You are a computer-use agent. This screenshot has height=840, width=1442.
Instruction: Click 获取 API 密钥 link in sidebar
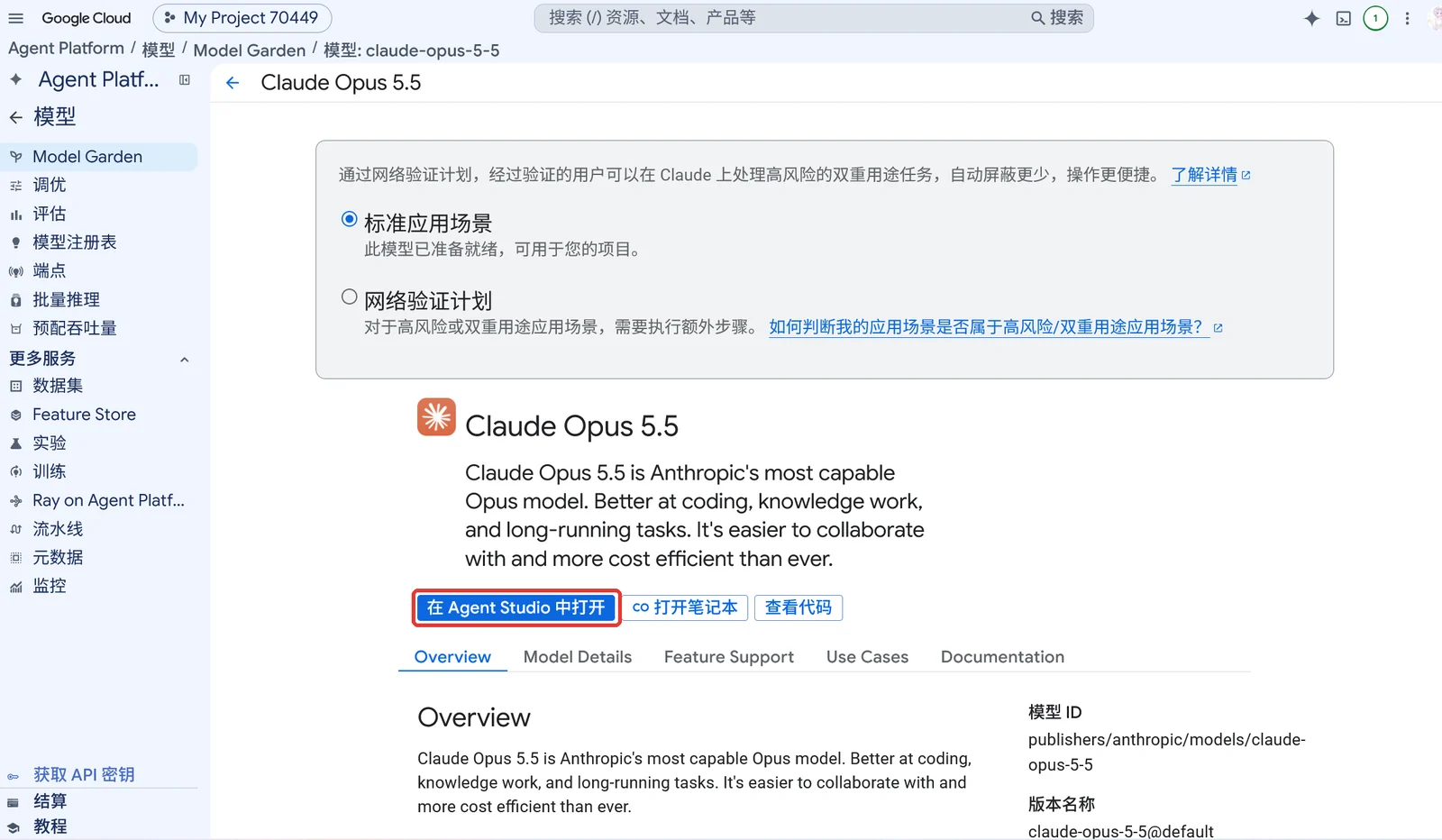(x=84, y=775)
